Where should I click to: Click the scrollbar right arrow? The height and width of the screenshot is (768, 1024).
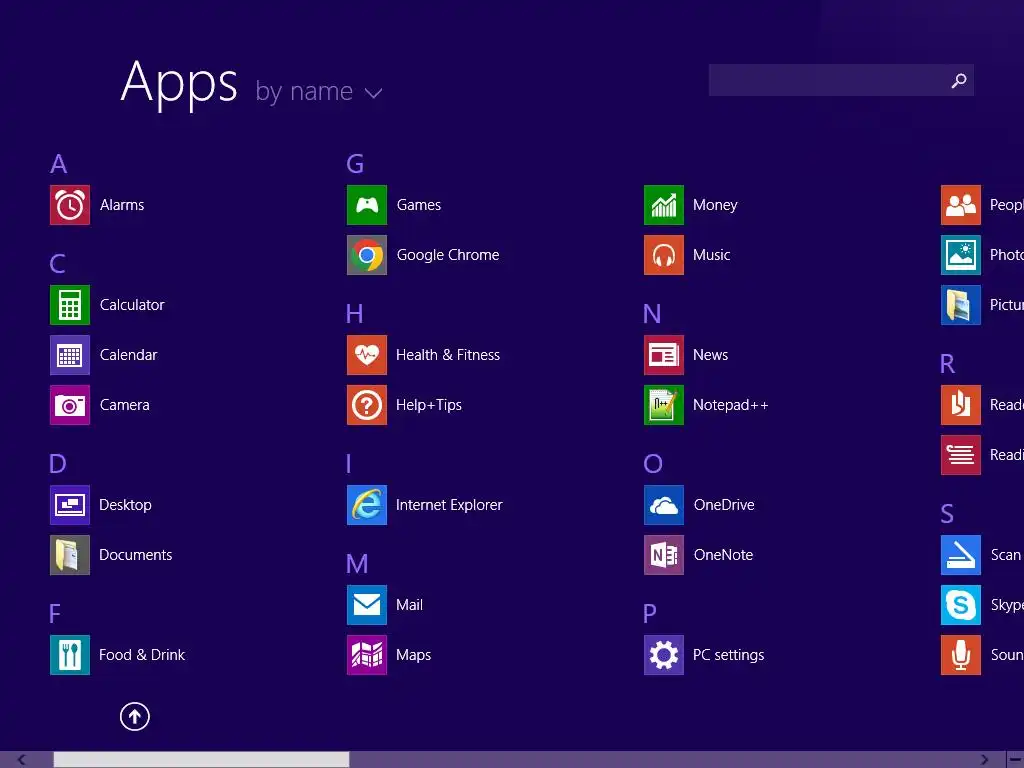point(984,760)
